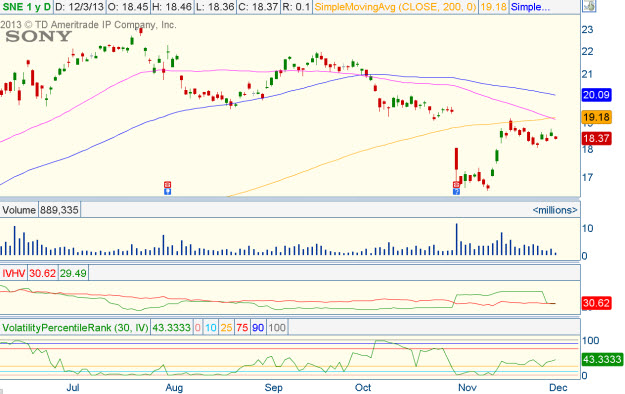Screen dimensions: 625x394
Task: Click the red 30.62 bubble on IVHV axis
Action: (596, 303)
